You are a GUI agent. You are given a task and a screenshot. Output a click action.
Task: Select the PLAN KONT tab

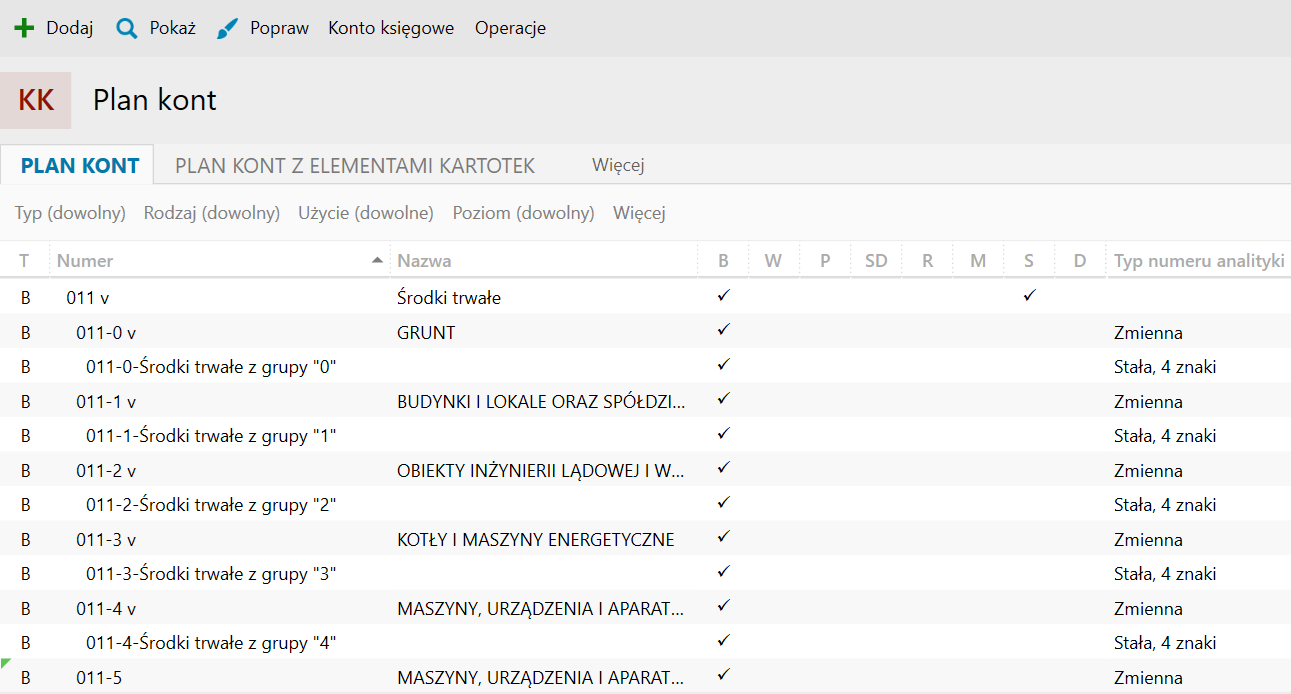80,166
